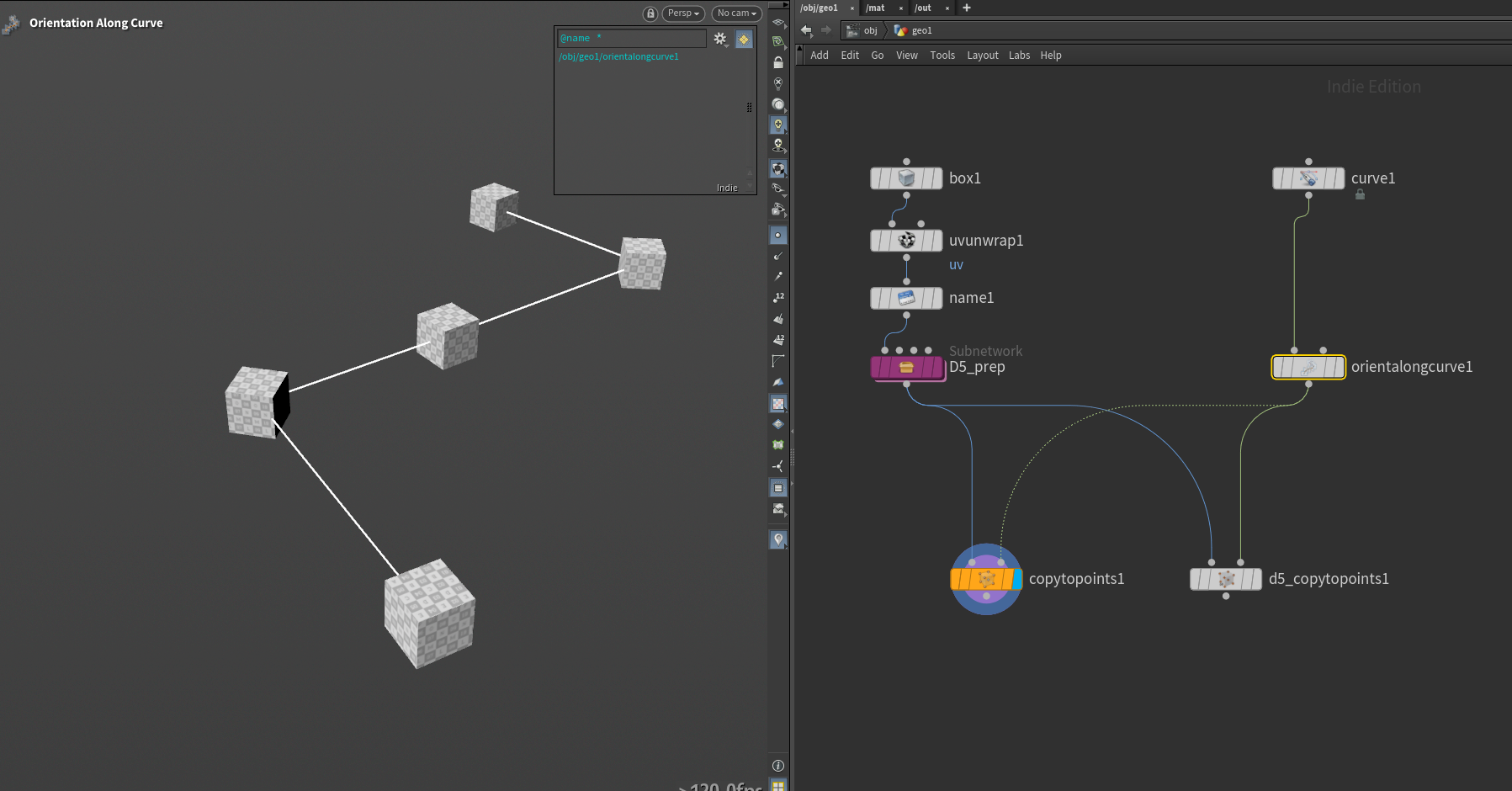Click the box1 node icon
Screen dimensions: 1512x791
coord(906,178)
